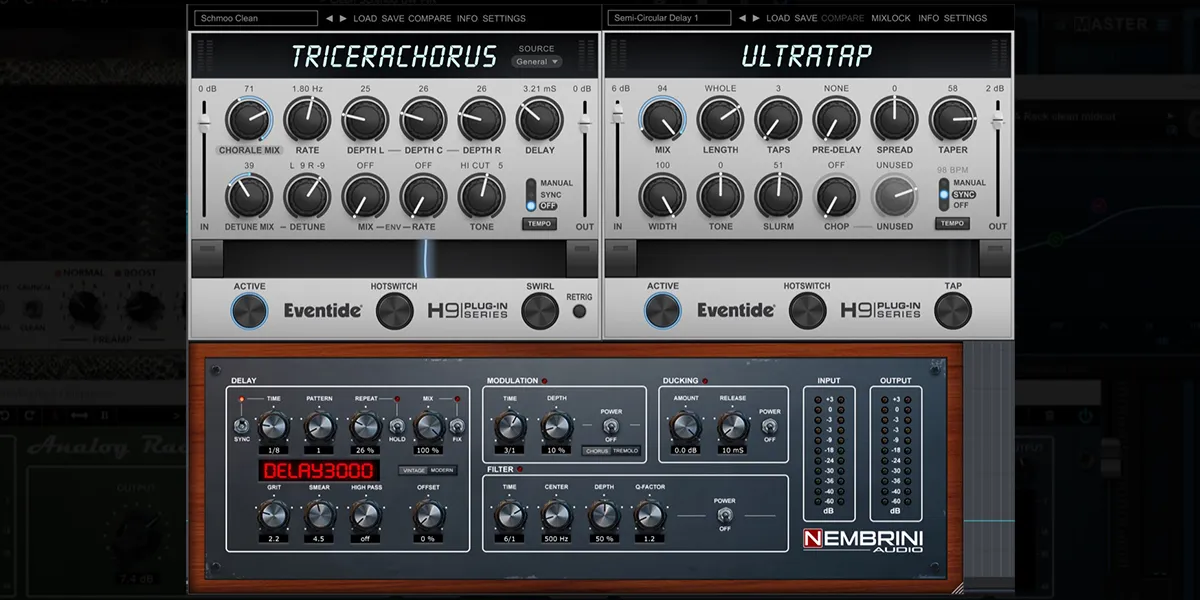Image resolution: width=1200 pixels, height=600 pixels.
Task: Open the Schmoo Clean preset selector
Action: [x=255, y=18]
